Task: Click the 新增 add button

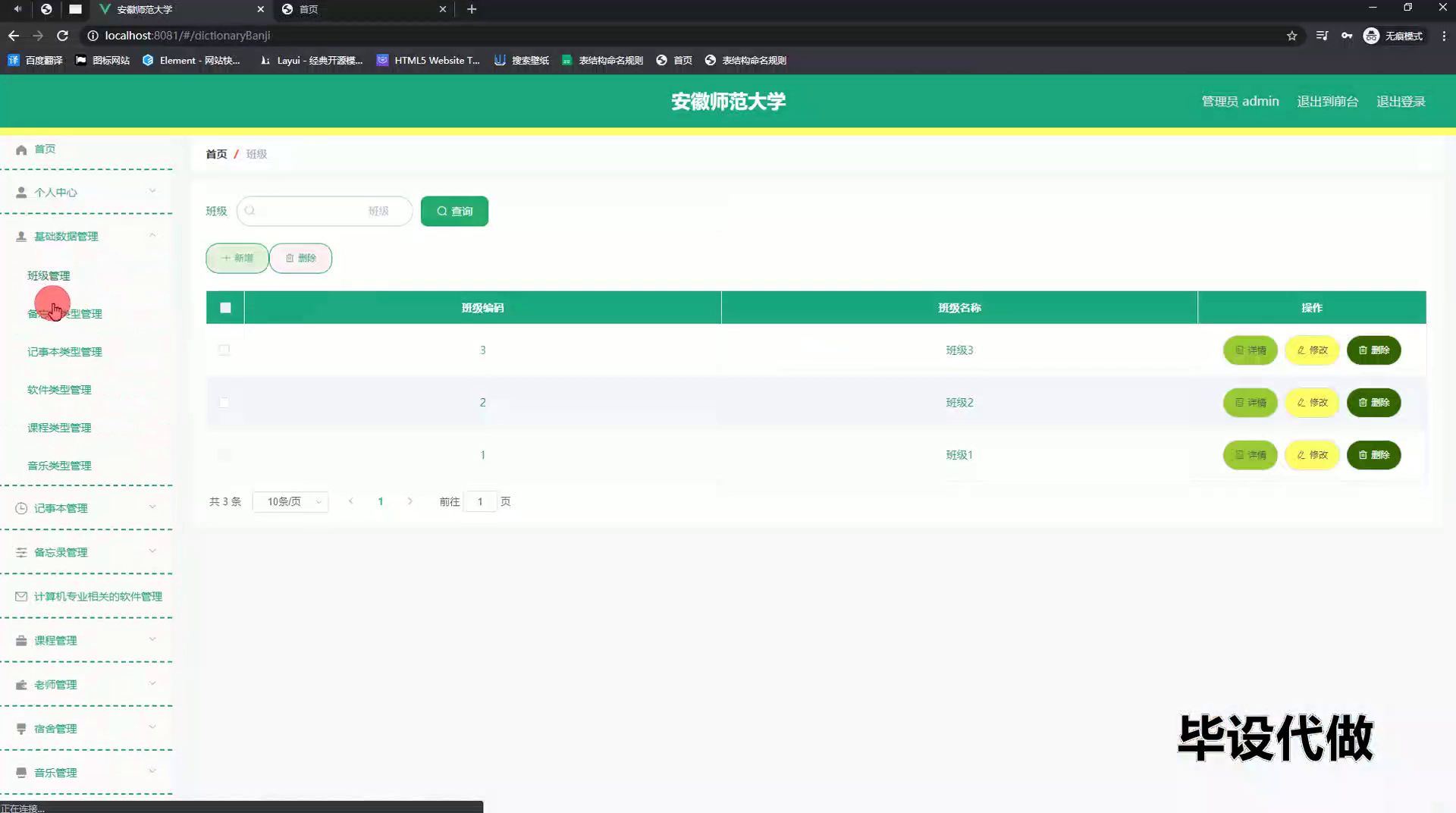Action: click(237, 258)
